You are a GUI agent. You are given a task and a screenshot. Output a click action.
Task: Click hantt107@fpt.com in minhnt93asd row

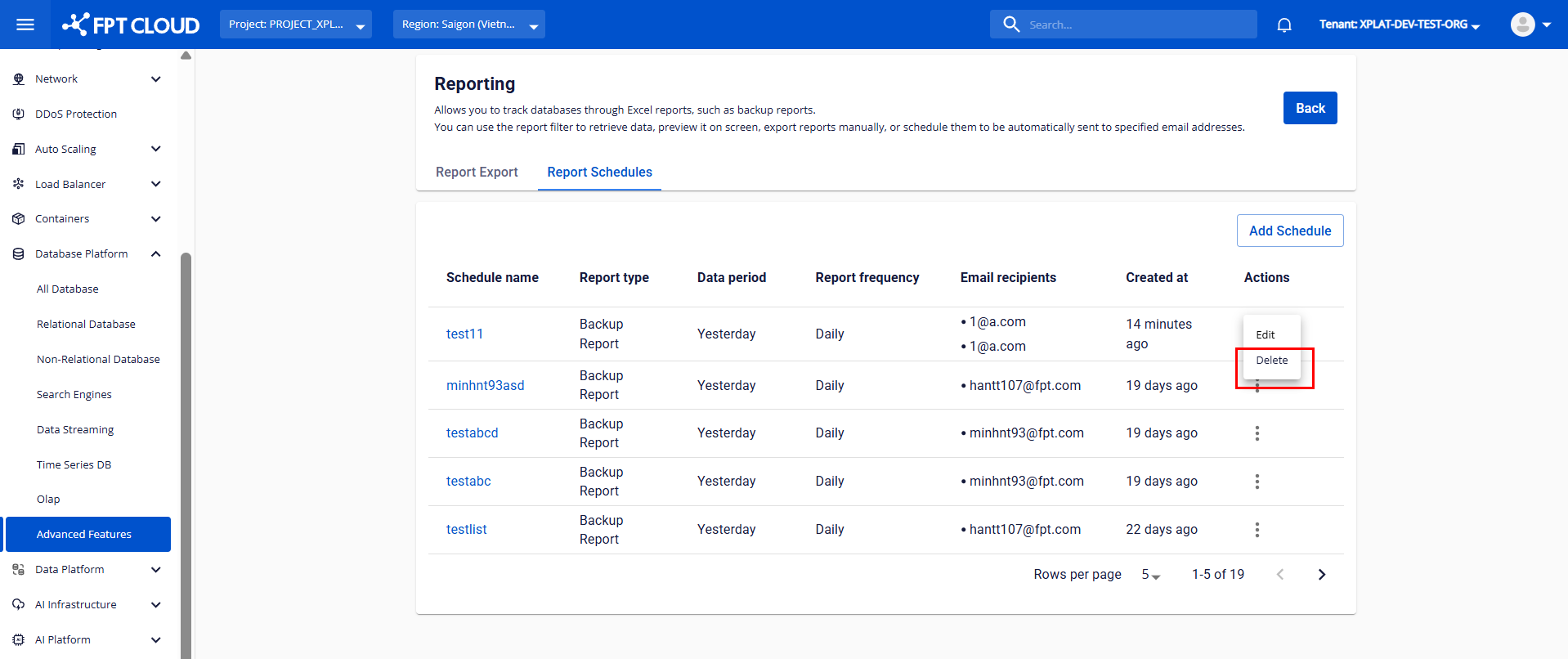[x=1024, y=386]
